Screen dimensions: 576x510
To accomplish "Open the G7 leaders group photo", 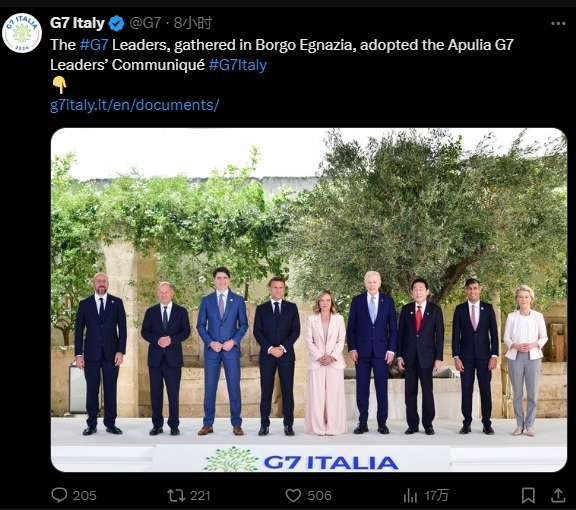I will tap(309, 300).
